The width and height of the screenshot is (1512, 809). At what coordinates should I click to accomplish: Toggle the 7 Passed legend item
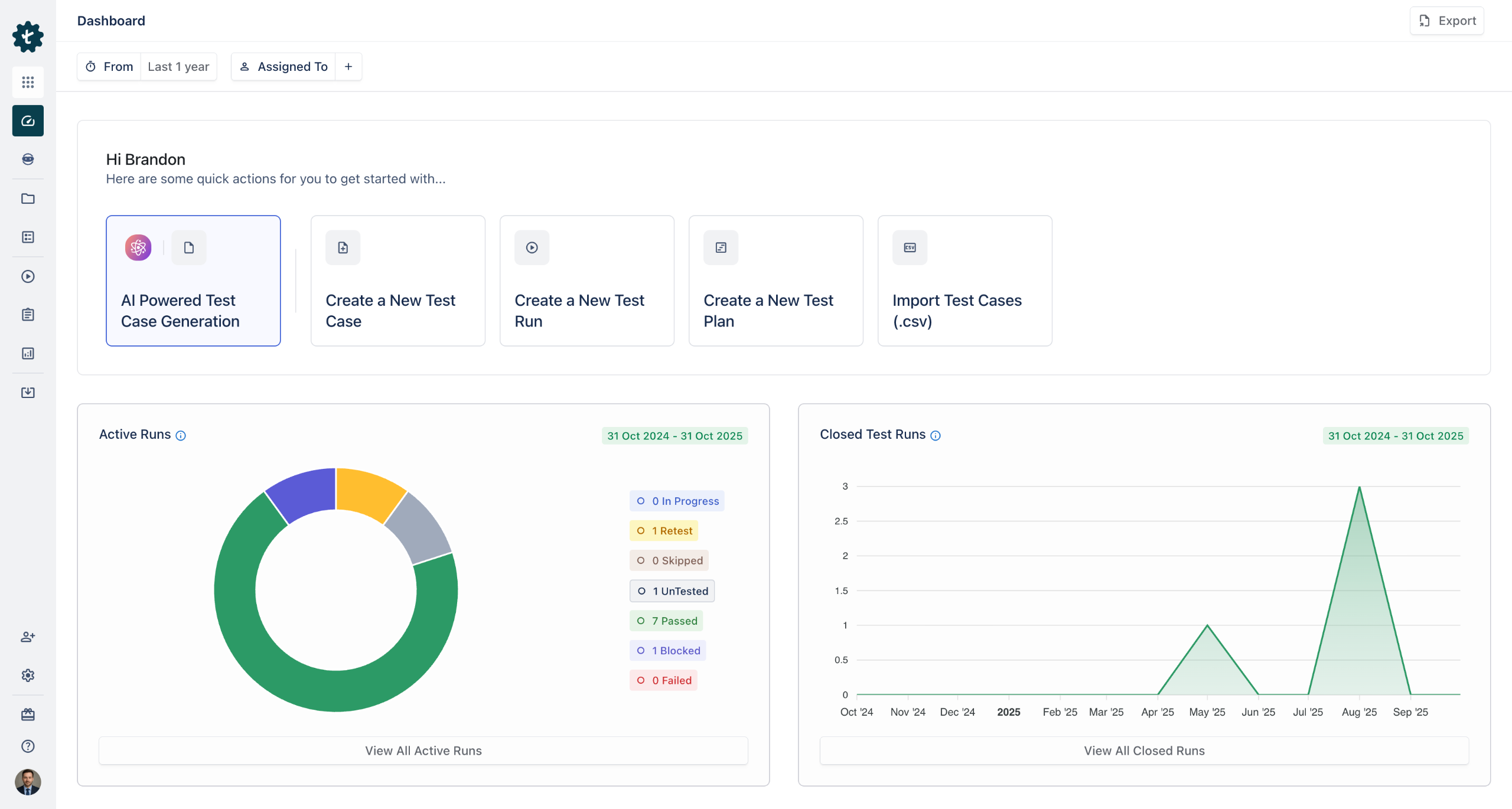click(666, 621)
